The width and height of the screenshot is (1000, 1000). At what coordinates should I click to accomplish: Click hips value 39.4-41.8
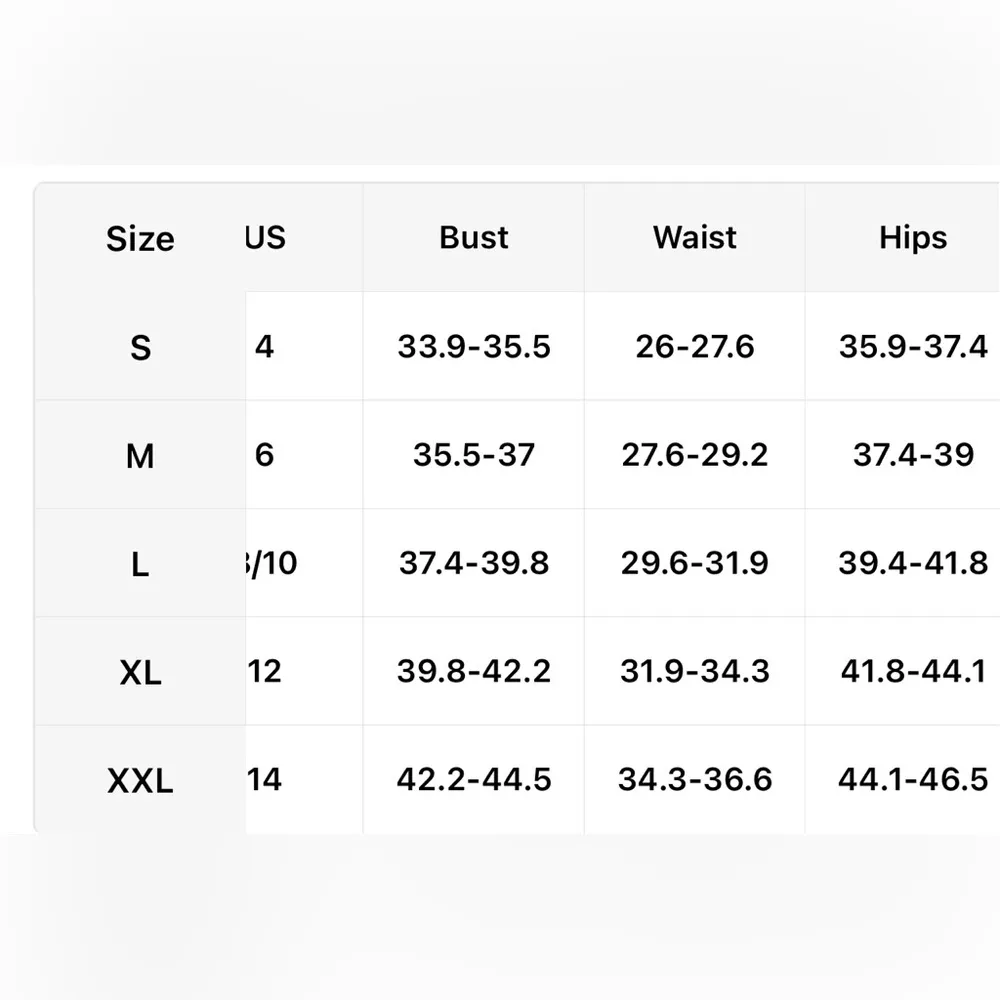tap(913, 563)
